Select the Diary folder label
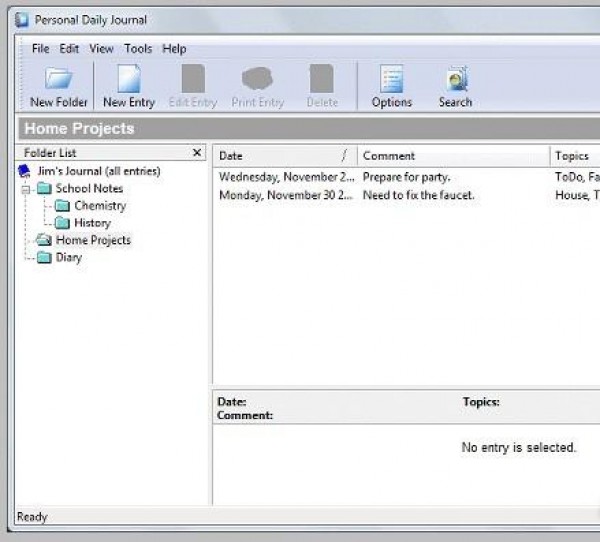 (69, 257)
